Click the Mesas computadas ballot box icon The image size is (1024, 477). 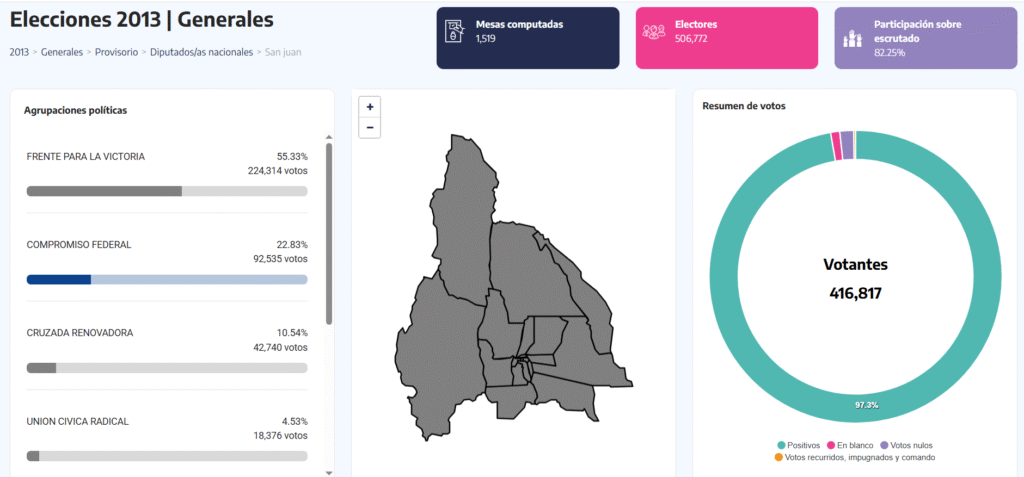[455, 31]
